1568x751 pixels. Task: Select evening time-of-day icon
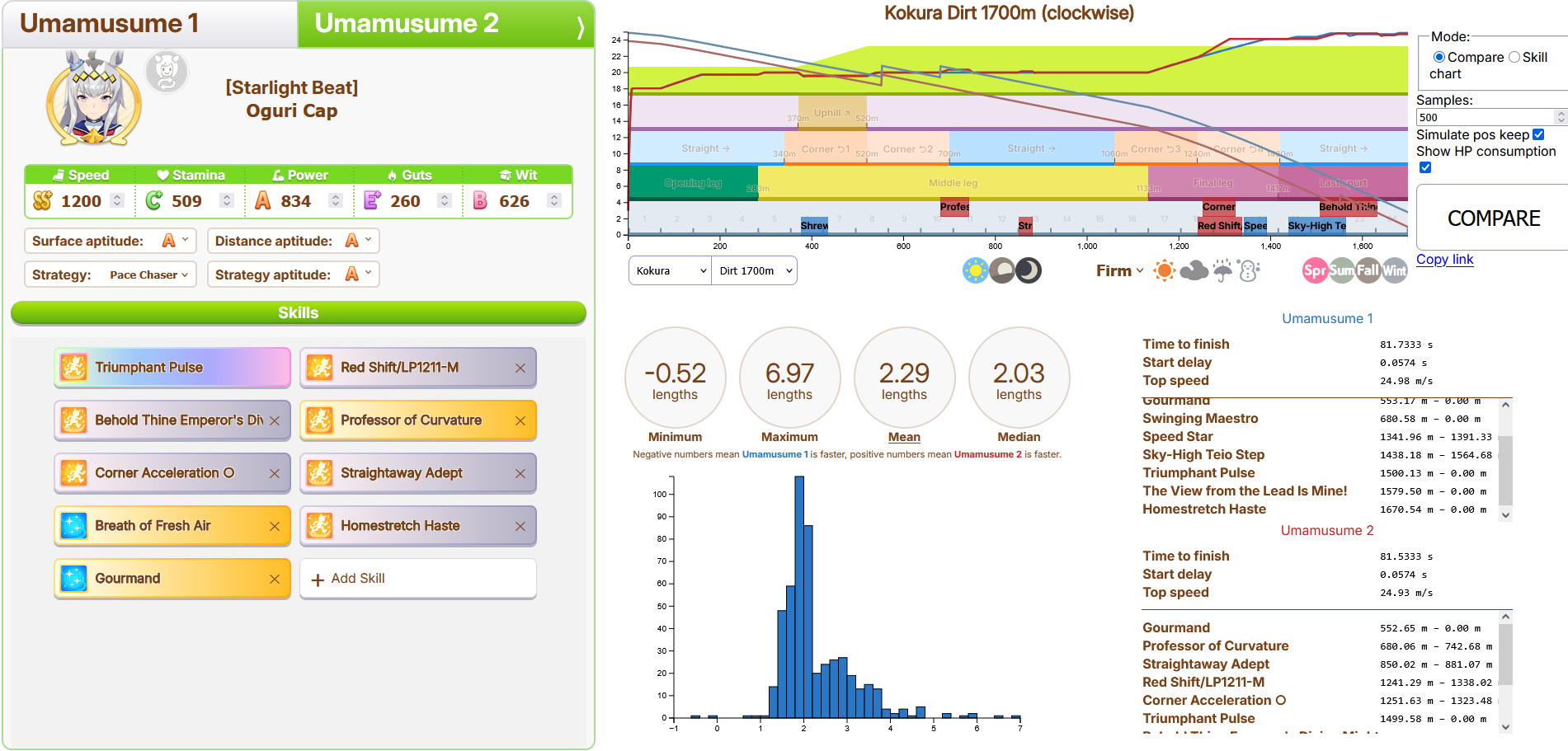click(1001, 270)
